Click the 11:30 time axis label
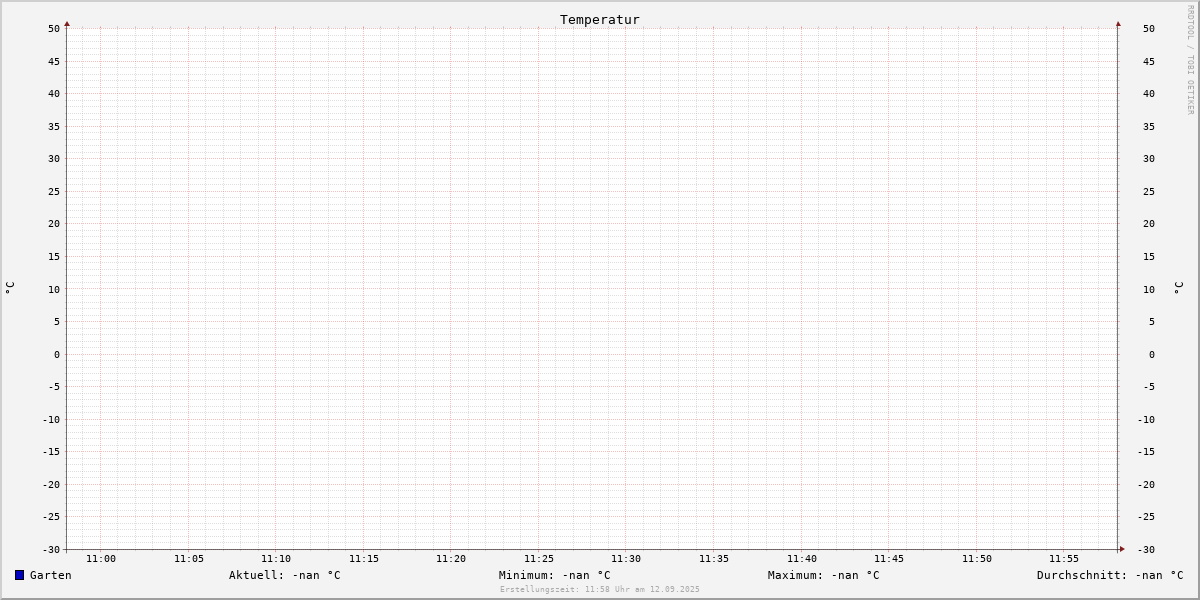This screenshot has height=600, width=1200. (626, 559)
